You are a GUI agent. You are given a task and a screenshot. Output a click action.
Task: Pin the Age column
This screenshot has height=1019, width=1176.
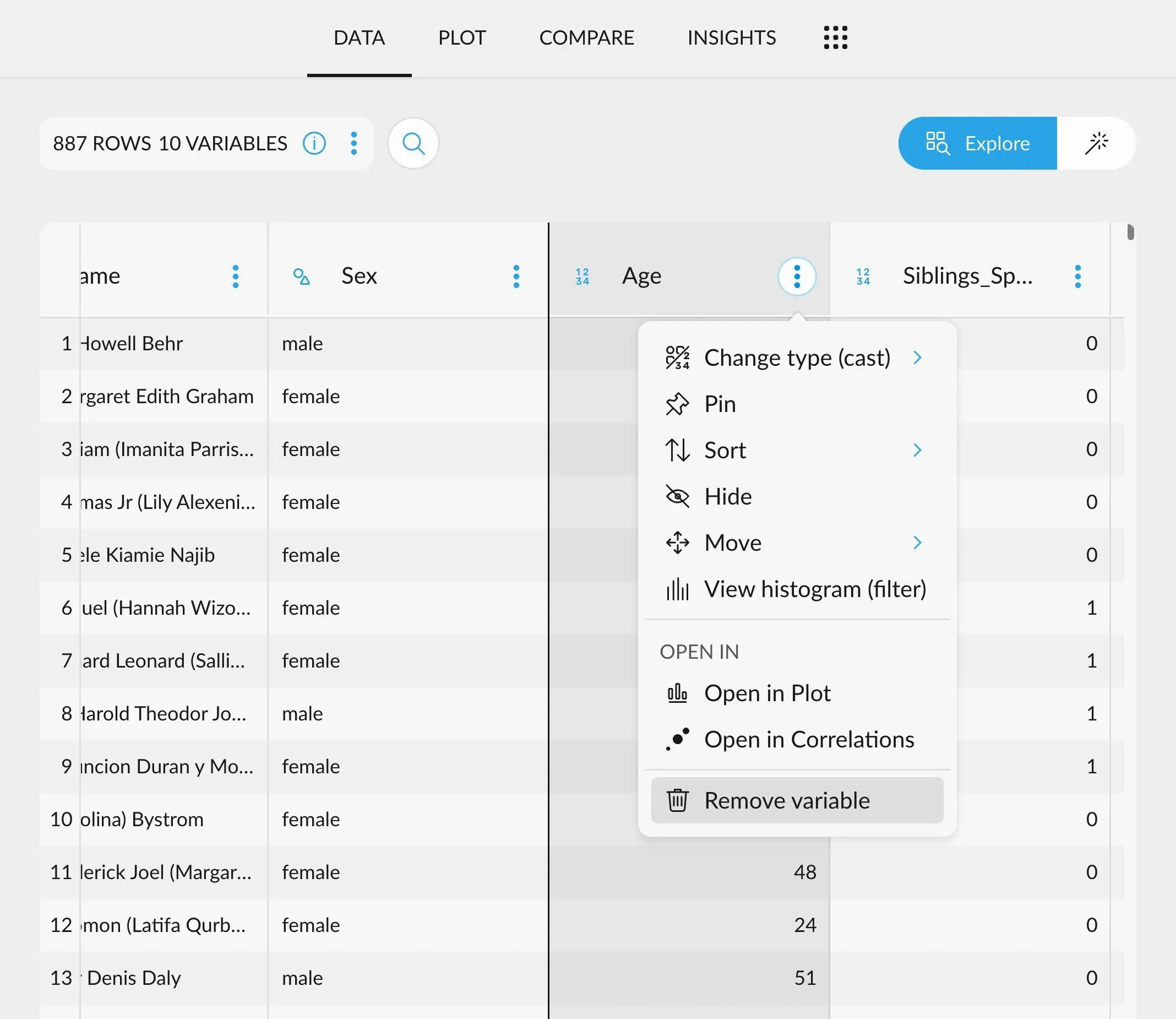[x=720, y=404]
